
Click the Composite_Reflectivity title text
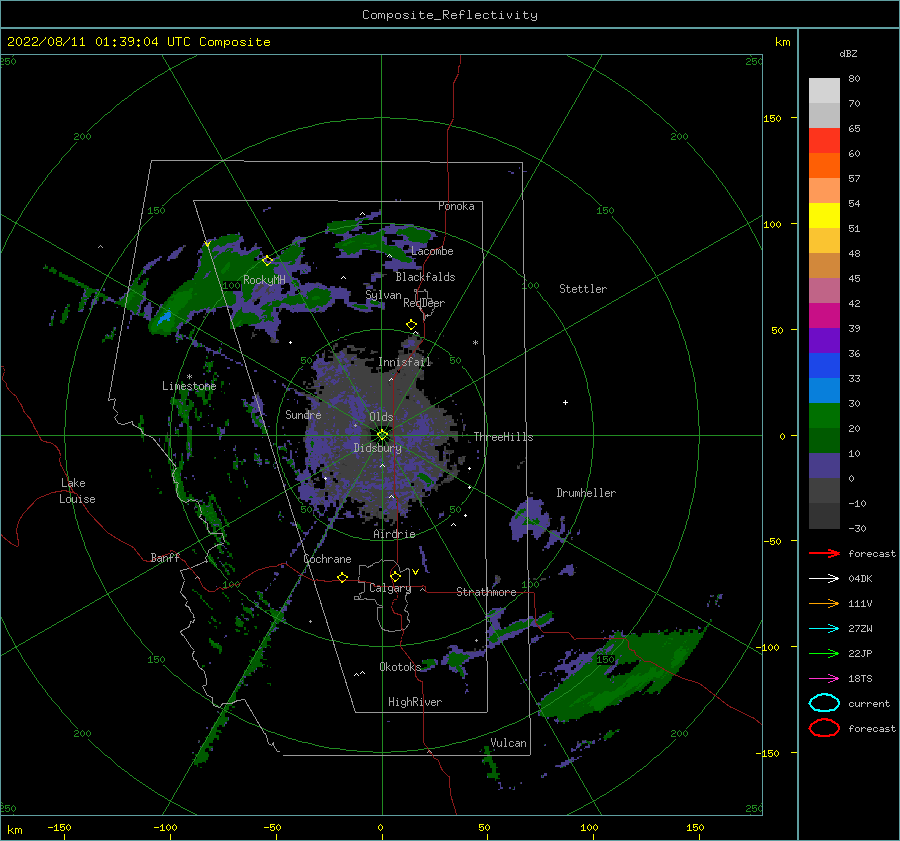[x=450, y=15]
